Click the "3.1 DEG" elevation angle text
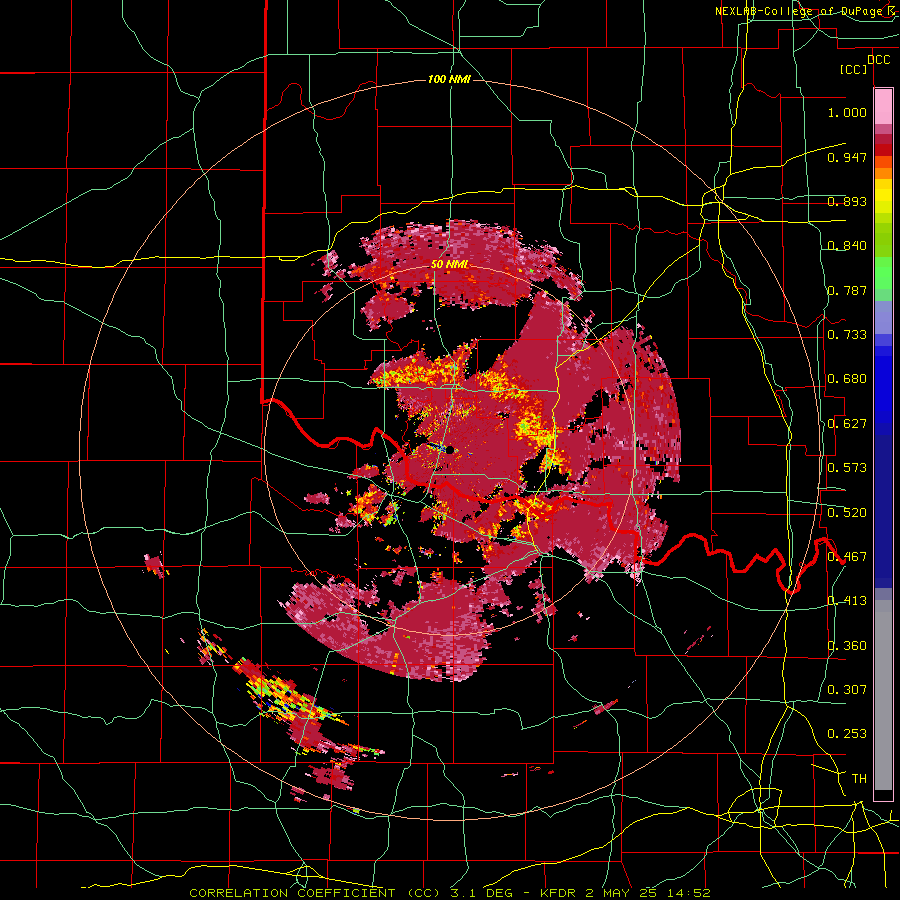 point(483,893)
